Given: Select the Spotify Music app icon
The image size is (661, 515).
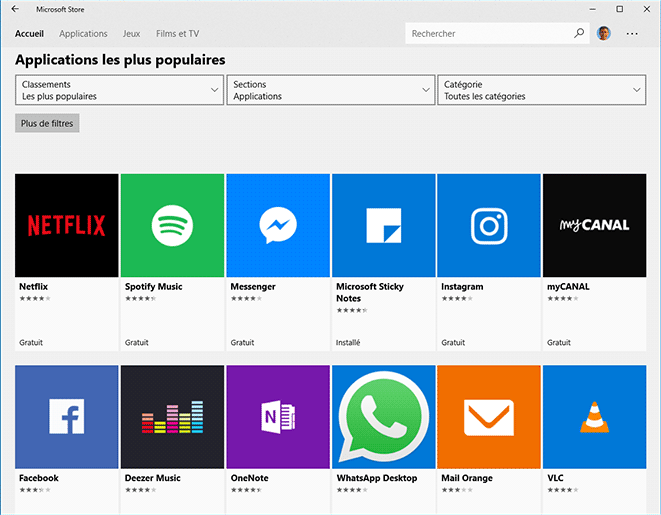Looking at the screenshot, I should click(172, 225).
